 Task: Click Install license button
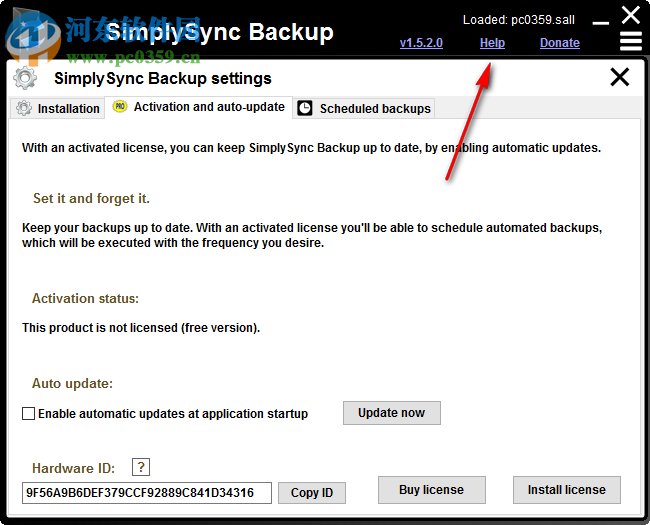[x=567, y=490]
